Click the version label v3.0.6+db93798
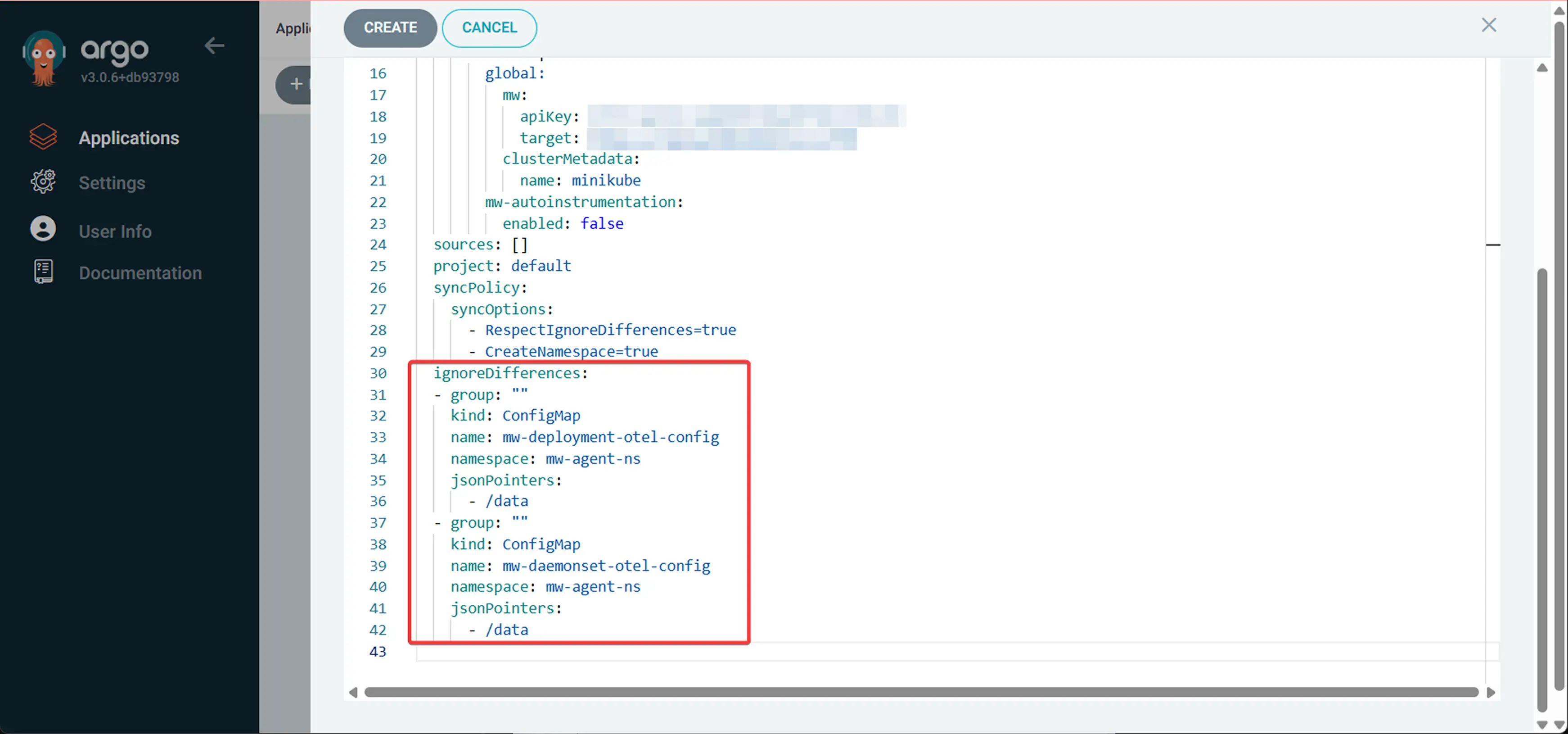Screen dimensions: 1568x734 [x=130, y=77]
